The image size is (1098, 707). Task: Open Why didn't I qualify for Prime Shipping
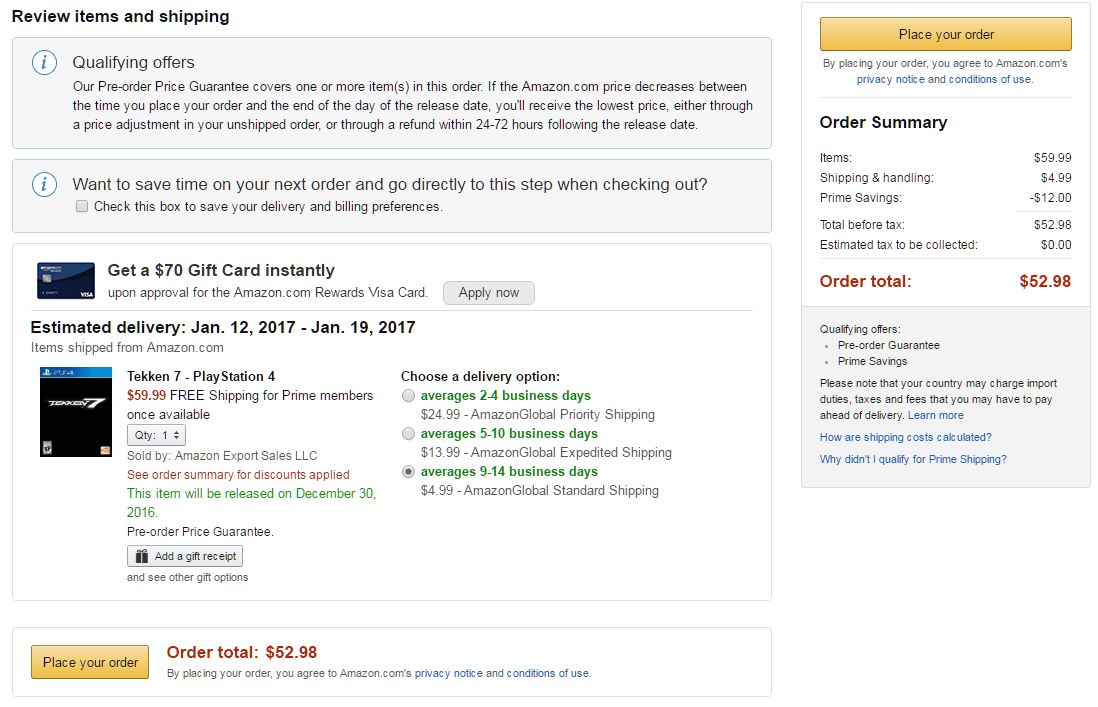click(x=913, y=459)
